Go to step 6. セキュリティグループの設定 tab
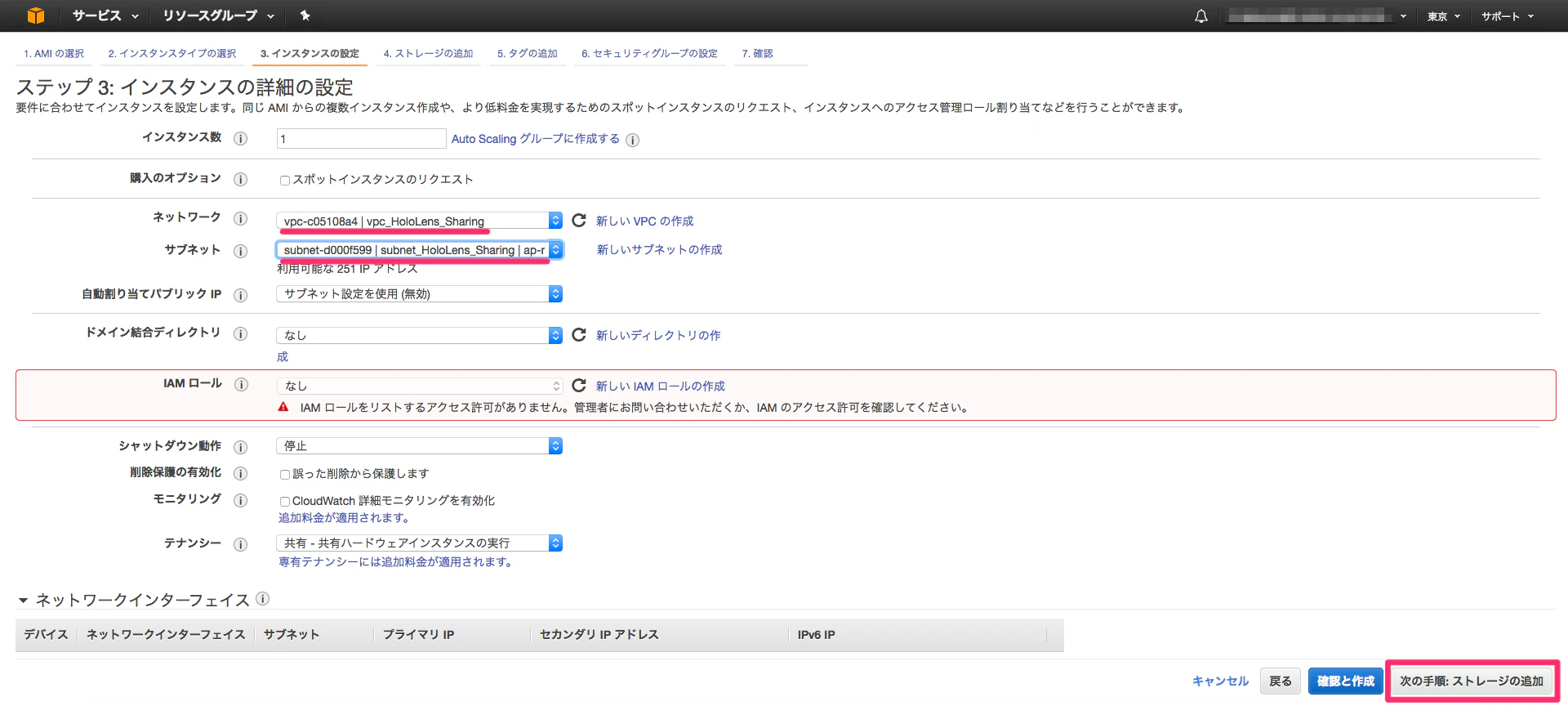The width and height of the screenshot is (1568, 706). point(650,54)
